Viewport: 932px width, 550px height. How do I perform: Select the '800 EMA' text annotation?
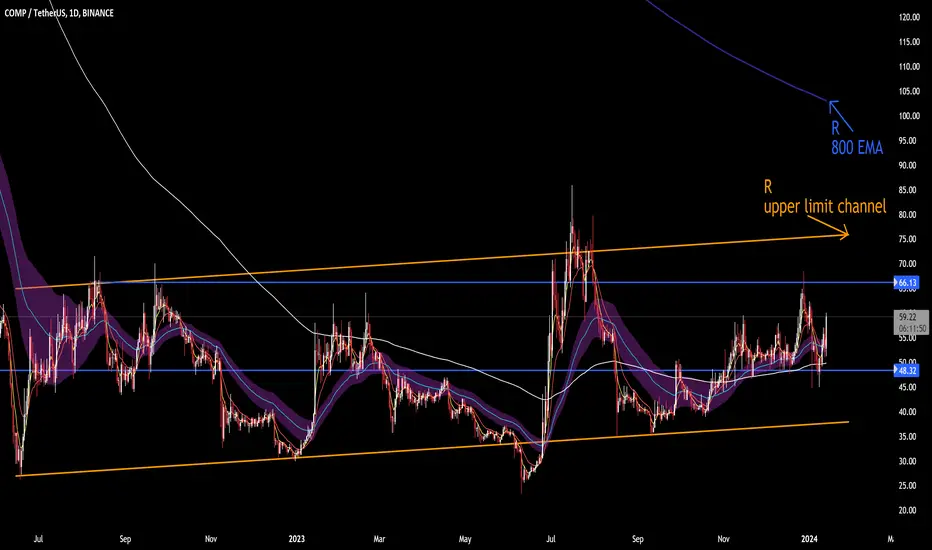click(x=857, y=147)
